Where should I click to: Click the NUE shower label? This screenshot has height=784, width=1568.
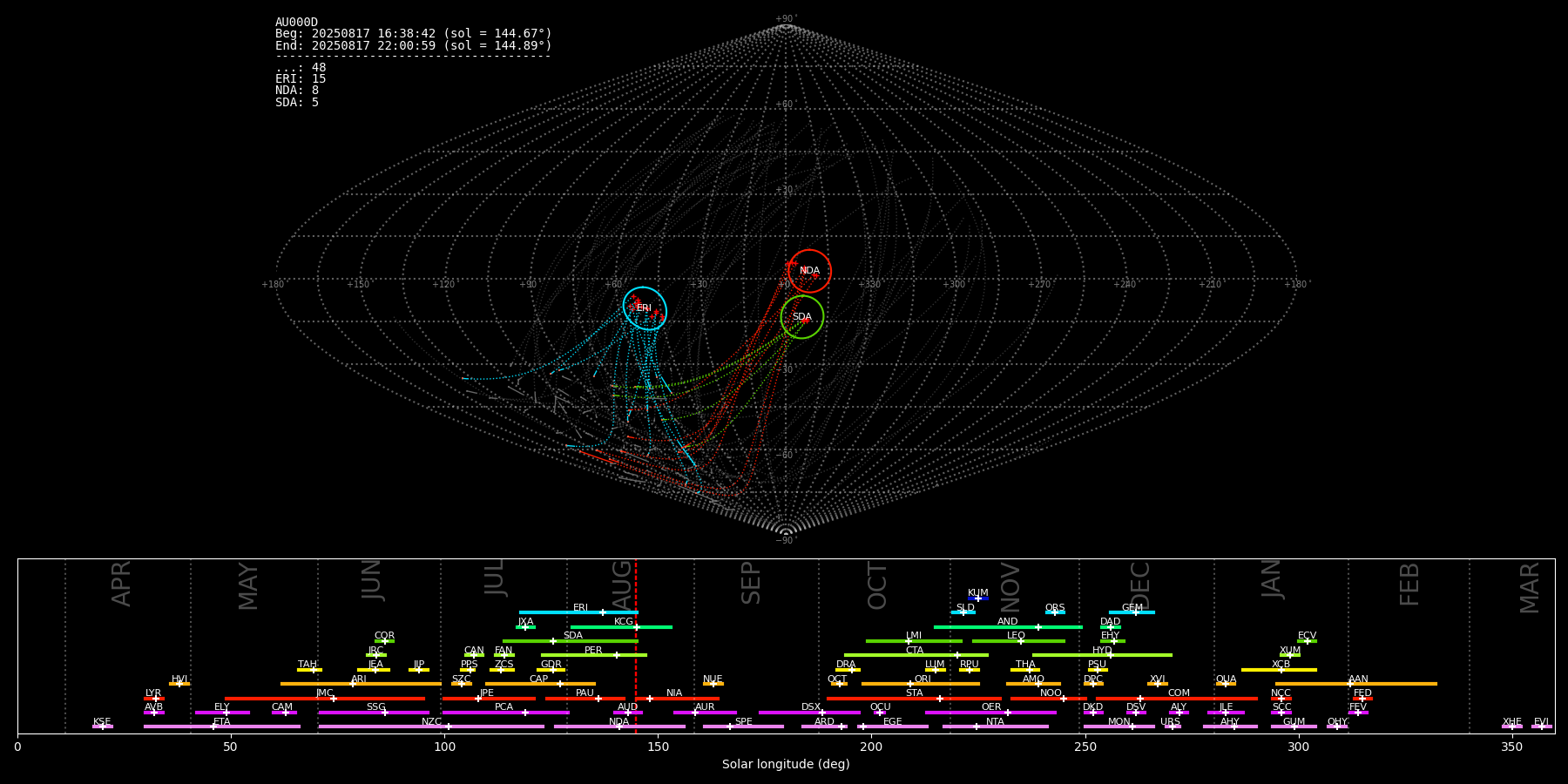[x=713, y=679]
